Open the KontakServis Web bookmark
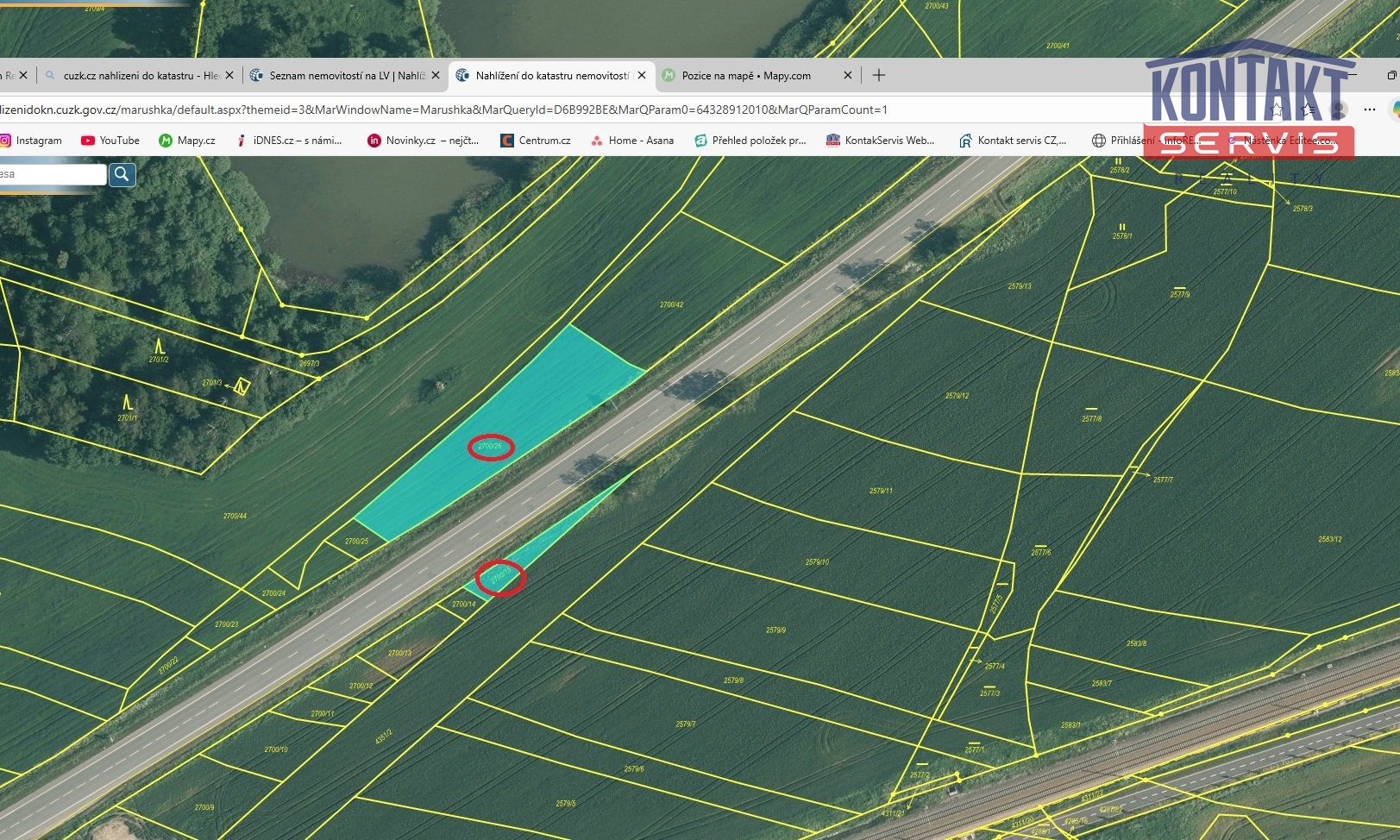Screen dimensions: 1400x840 [881, 141]
